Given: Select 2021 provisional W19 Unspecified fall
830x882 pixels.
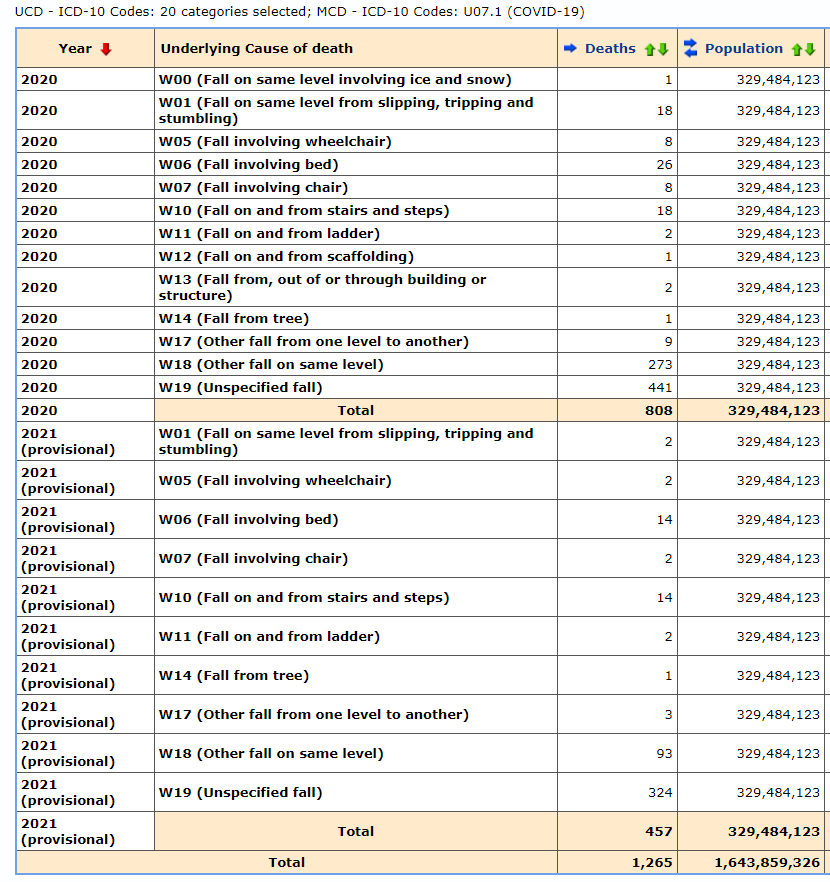Looking at the screenshot, I should coord(240,793).
